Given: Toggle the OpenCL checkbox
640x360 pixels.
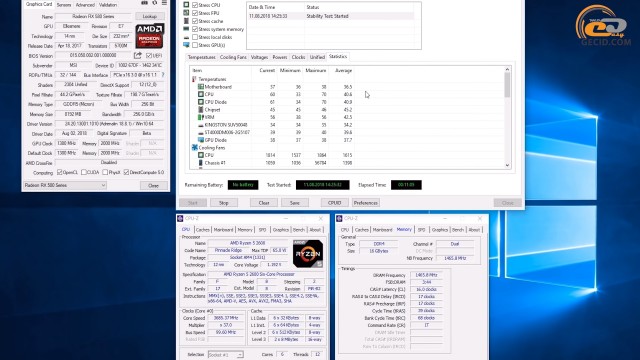Looking at the screenshot, I should [60, 172].
